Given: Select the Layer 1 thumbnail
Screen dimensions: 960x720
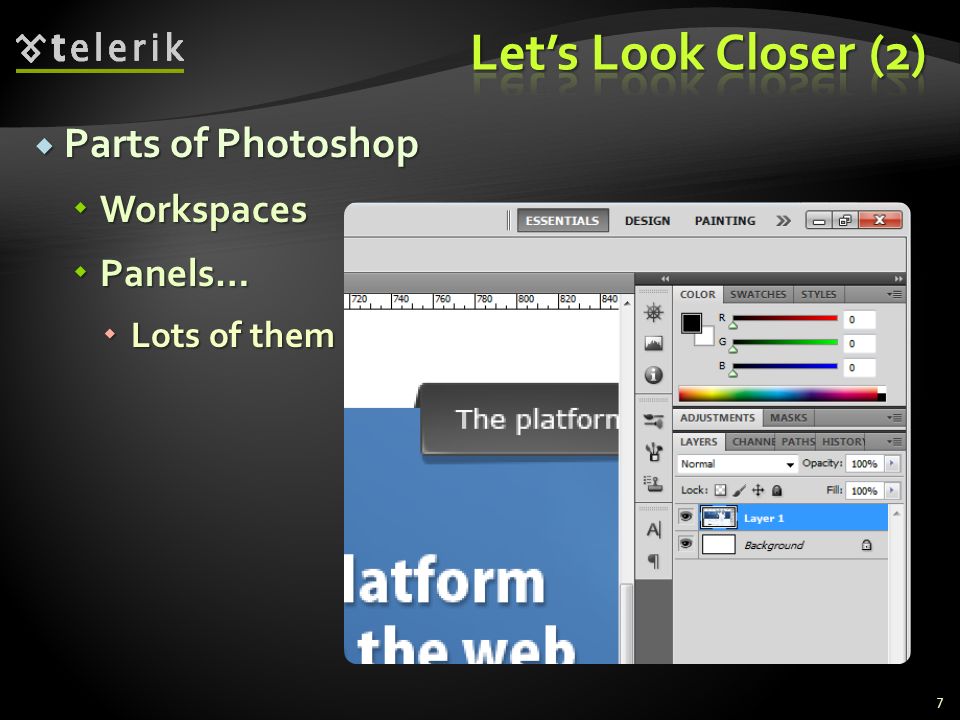Looking at the screenshot, I should point(719,518).
